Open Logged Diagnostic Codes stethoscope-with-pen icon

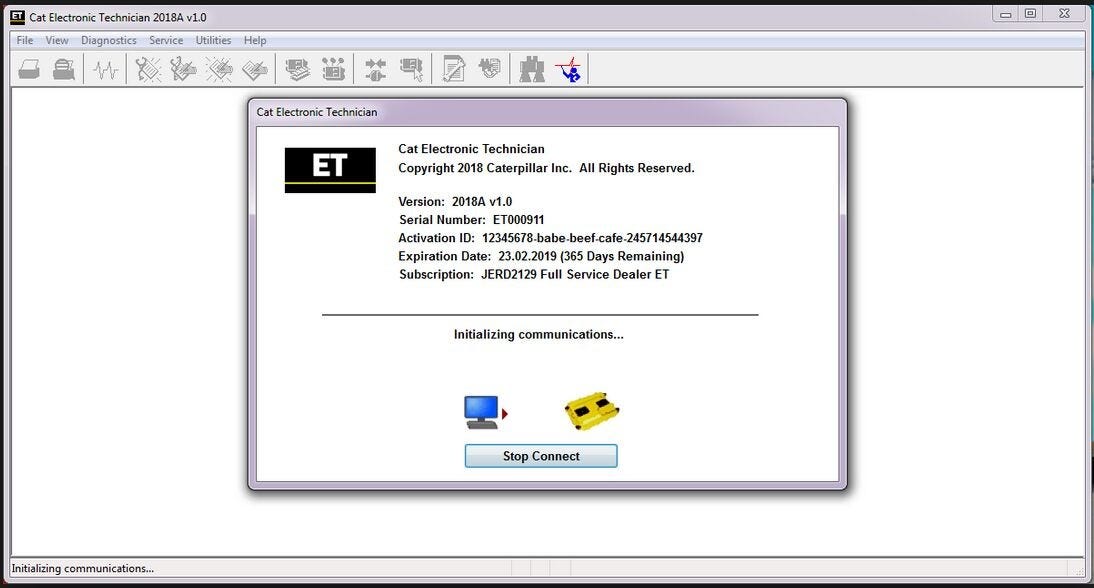pos(183,69)
